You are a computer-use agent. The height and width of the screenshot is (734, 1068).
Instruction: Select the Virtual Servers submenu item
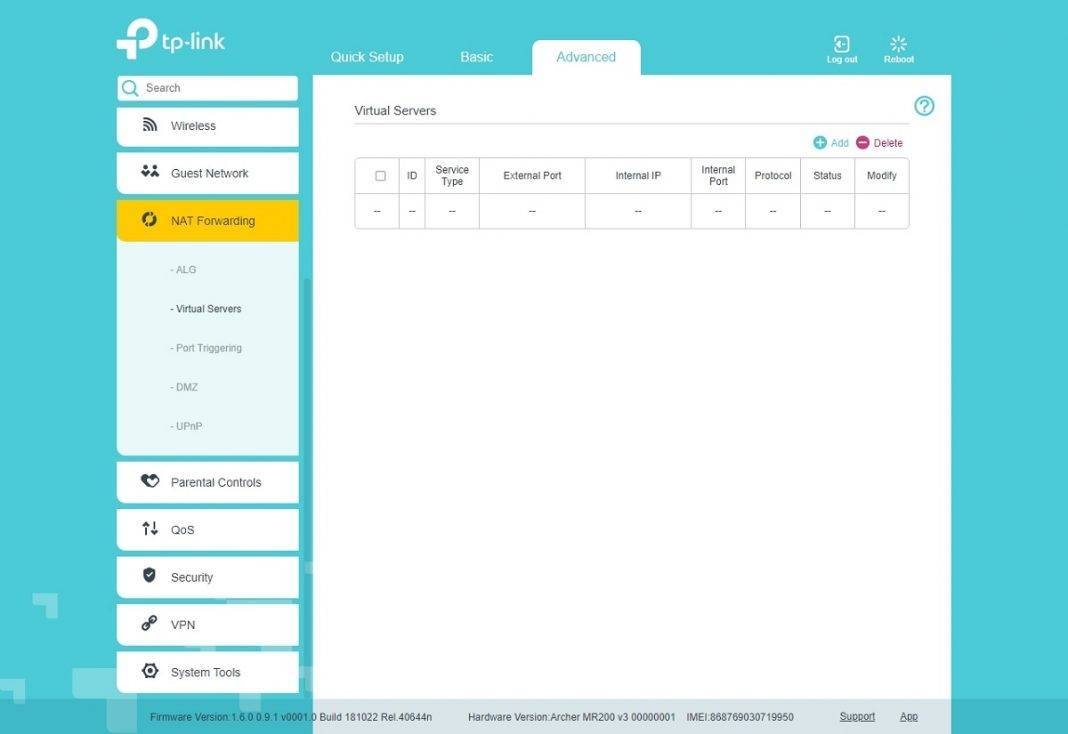pyautogui.click(x=206, y=309)
